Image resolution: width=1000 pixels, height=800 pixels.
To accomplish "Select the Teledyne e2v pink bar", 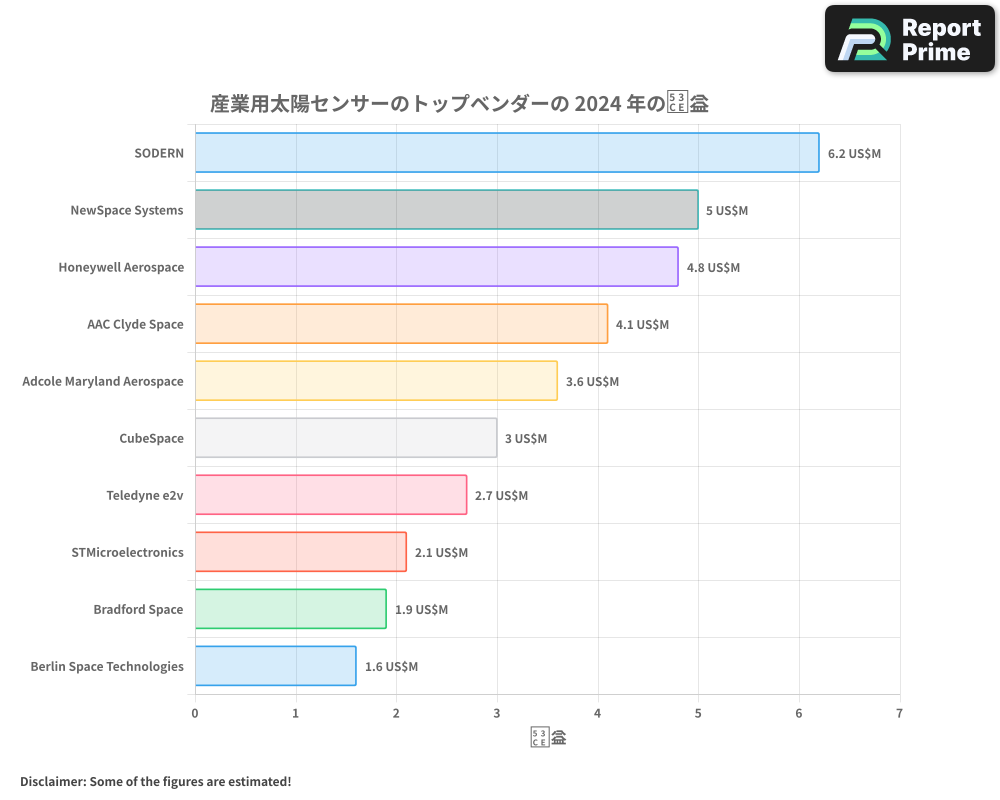I will tap(330, 495).
